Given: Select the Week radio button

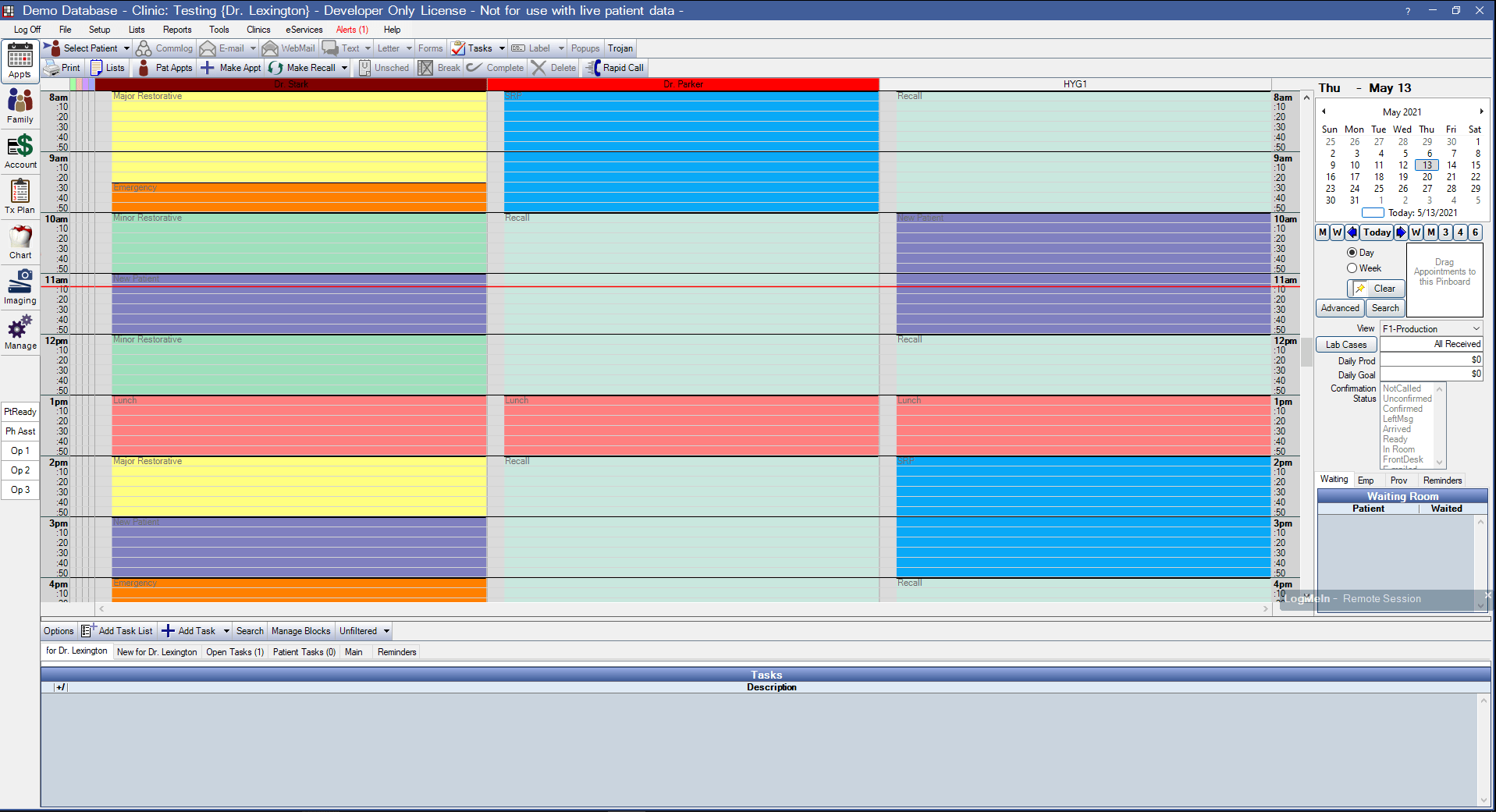Looking at the screenshot, I should [1352, 268].
